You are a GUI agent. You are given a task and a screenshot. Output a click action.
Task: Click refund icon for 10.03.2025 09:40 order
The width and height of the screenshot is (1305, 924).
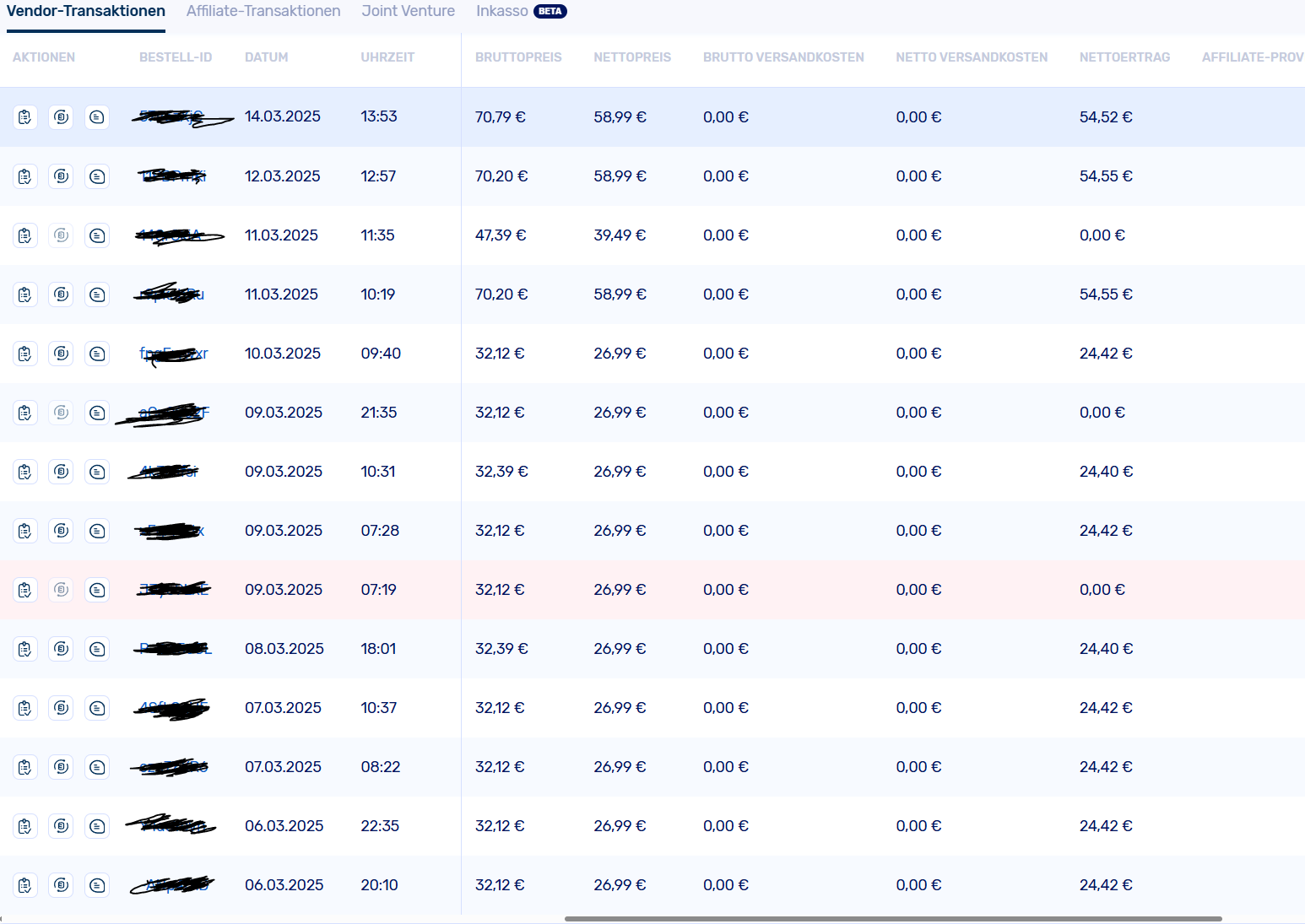61,354
